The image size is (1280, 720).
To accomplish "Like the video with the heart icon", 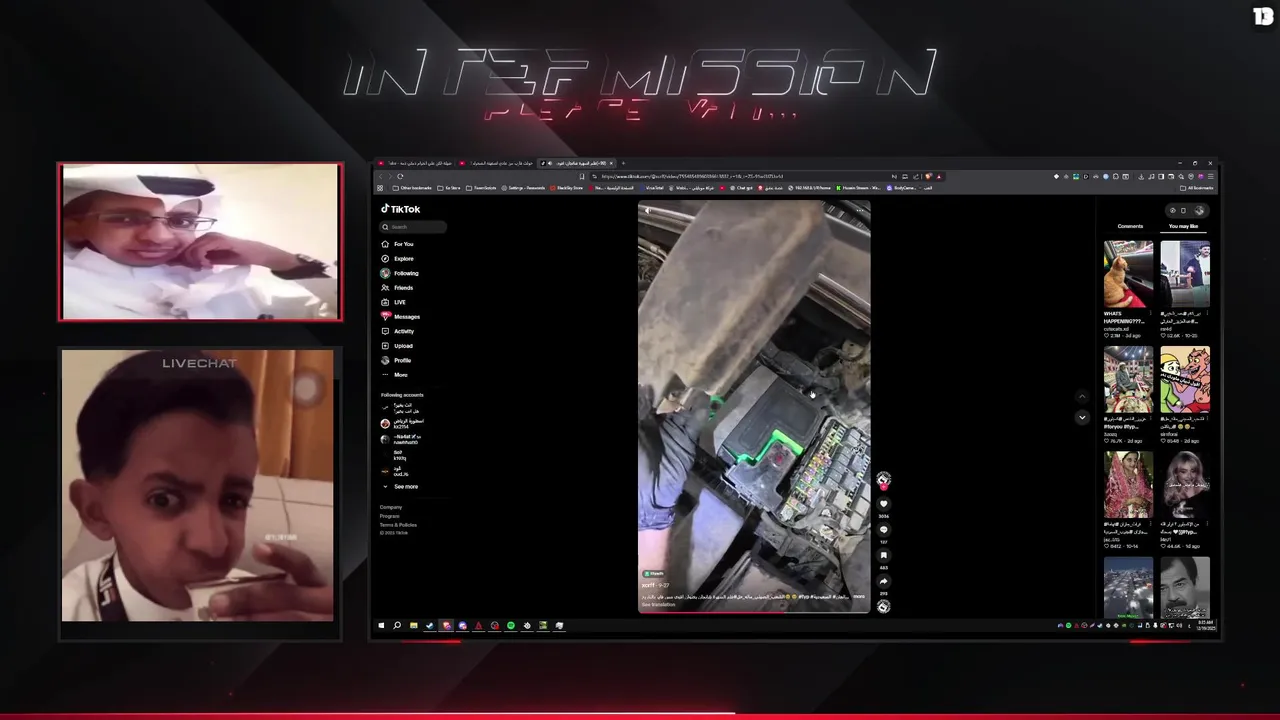I will pos(883,504).
